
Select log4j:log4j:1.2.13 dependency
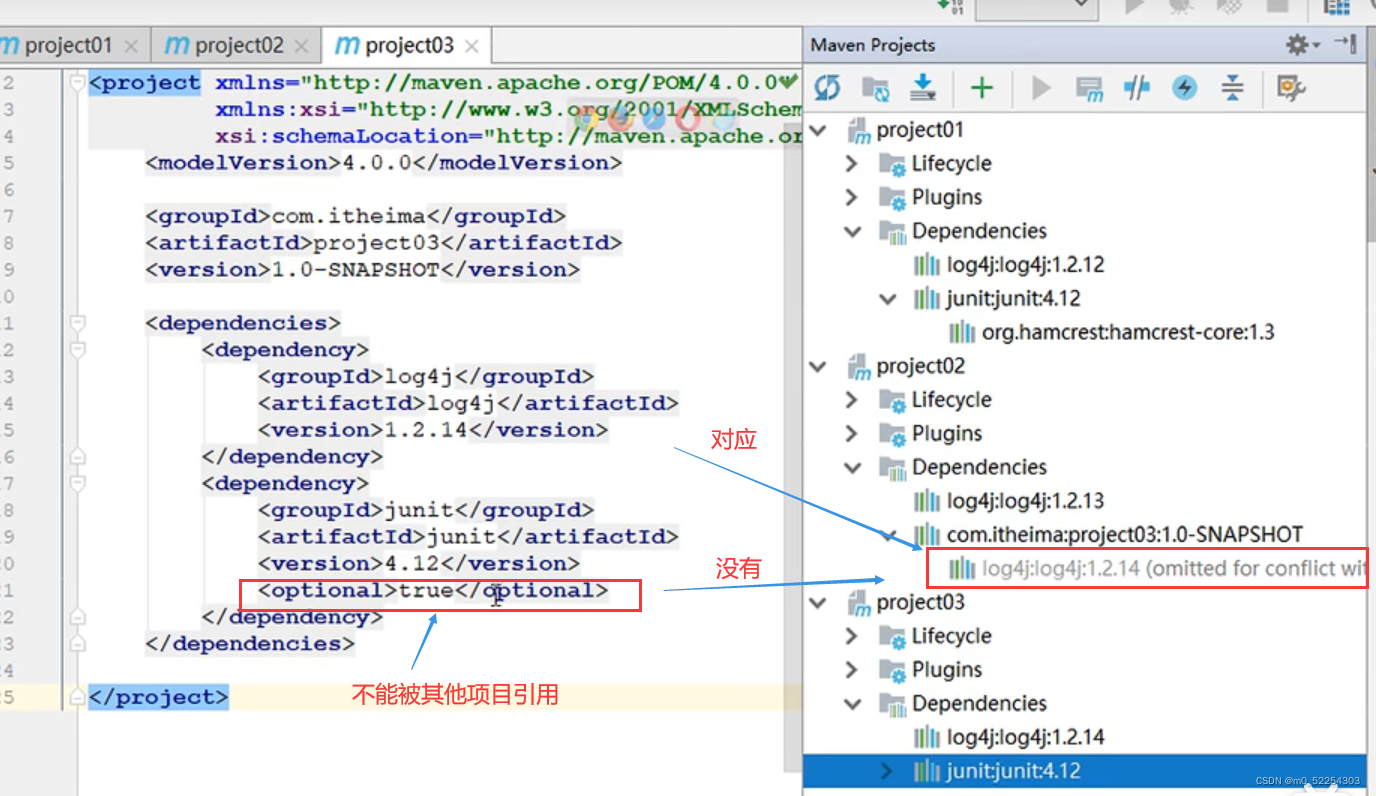click(1025, 501)
